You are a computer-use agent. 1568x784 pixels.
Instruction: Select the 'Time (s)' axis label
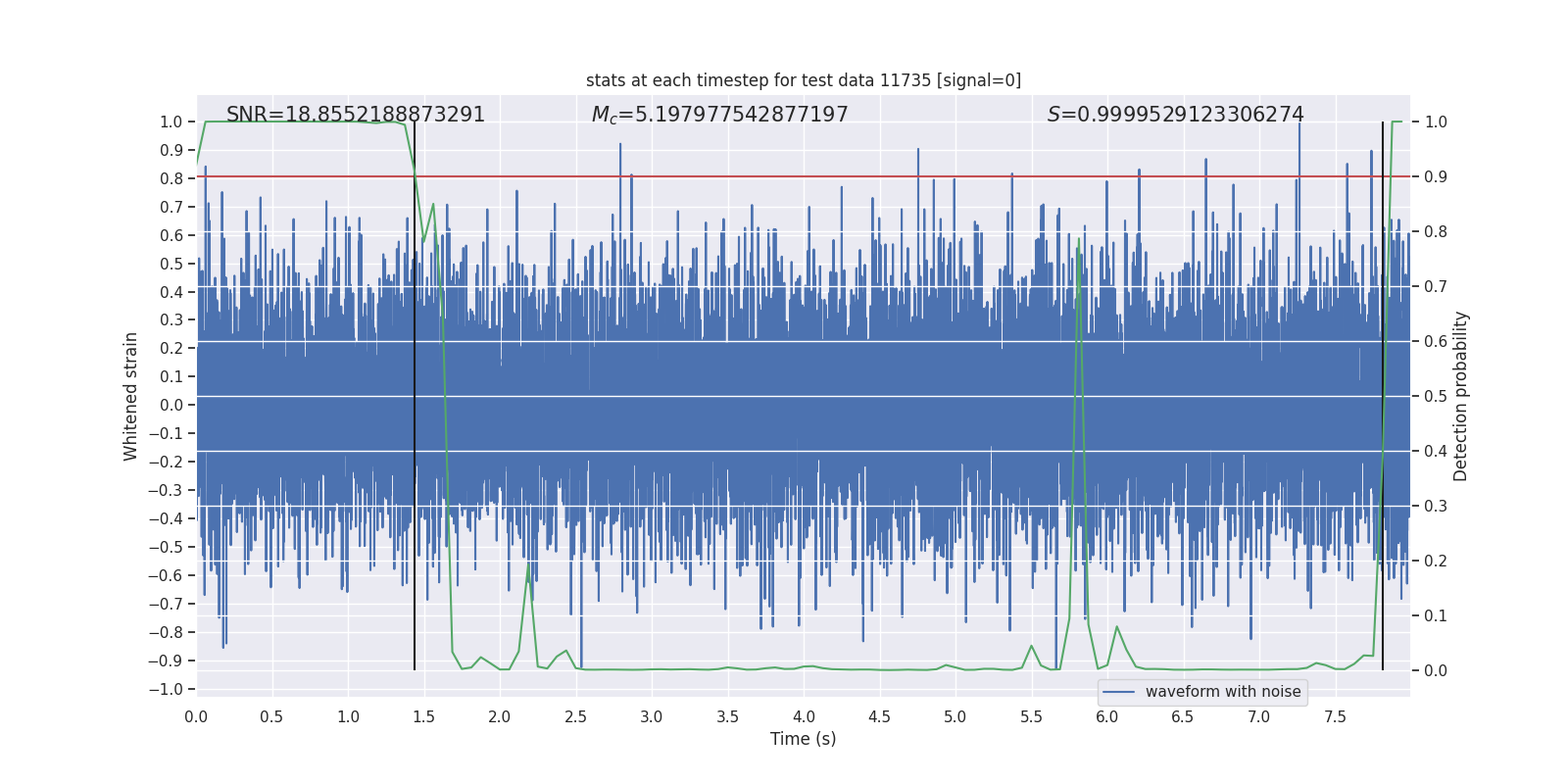[x=804, y=739]
